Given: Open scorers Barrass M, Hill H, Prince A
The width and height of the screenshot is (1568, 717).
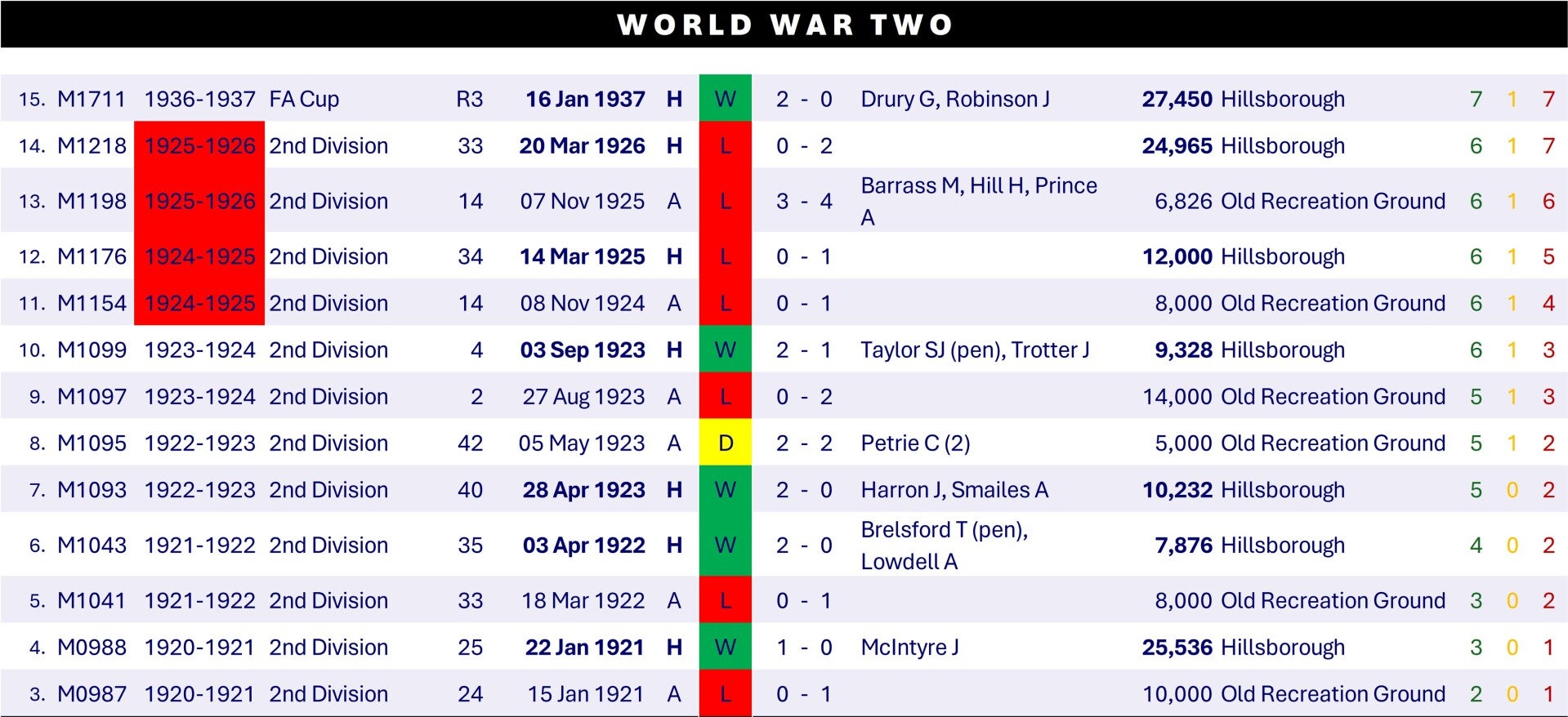Looking at the screenshot, I should (978, 201).
